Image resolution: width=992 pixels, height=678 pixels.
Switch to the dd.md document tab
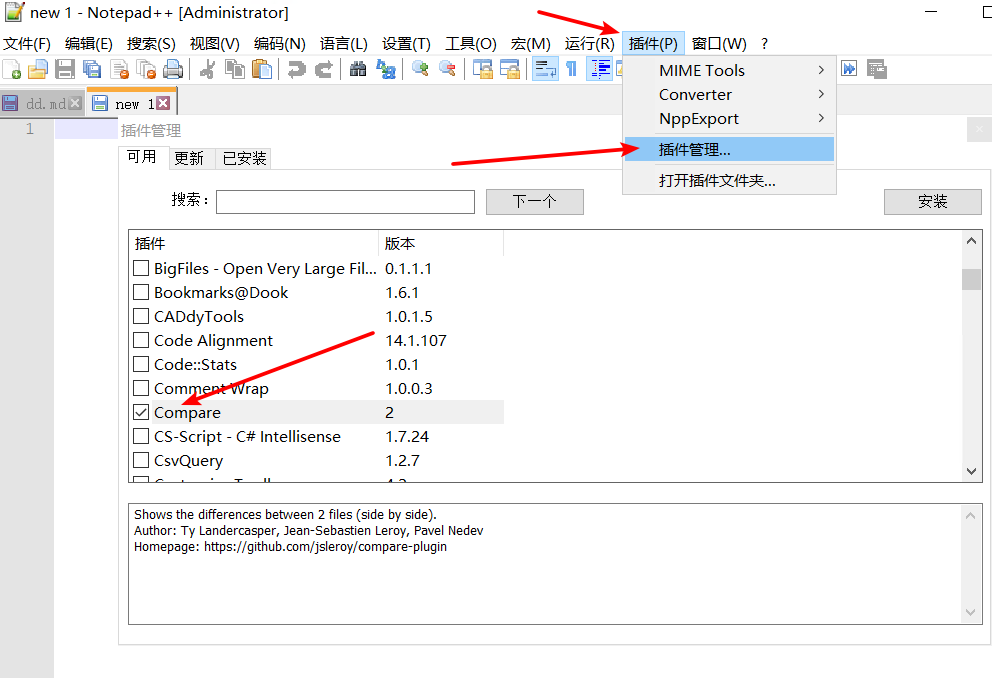42,104
